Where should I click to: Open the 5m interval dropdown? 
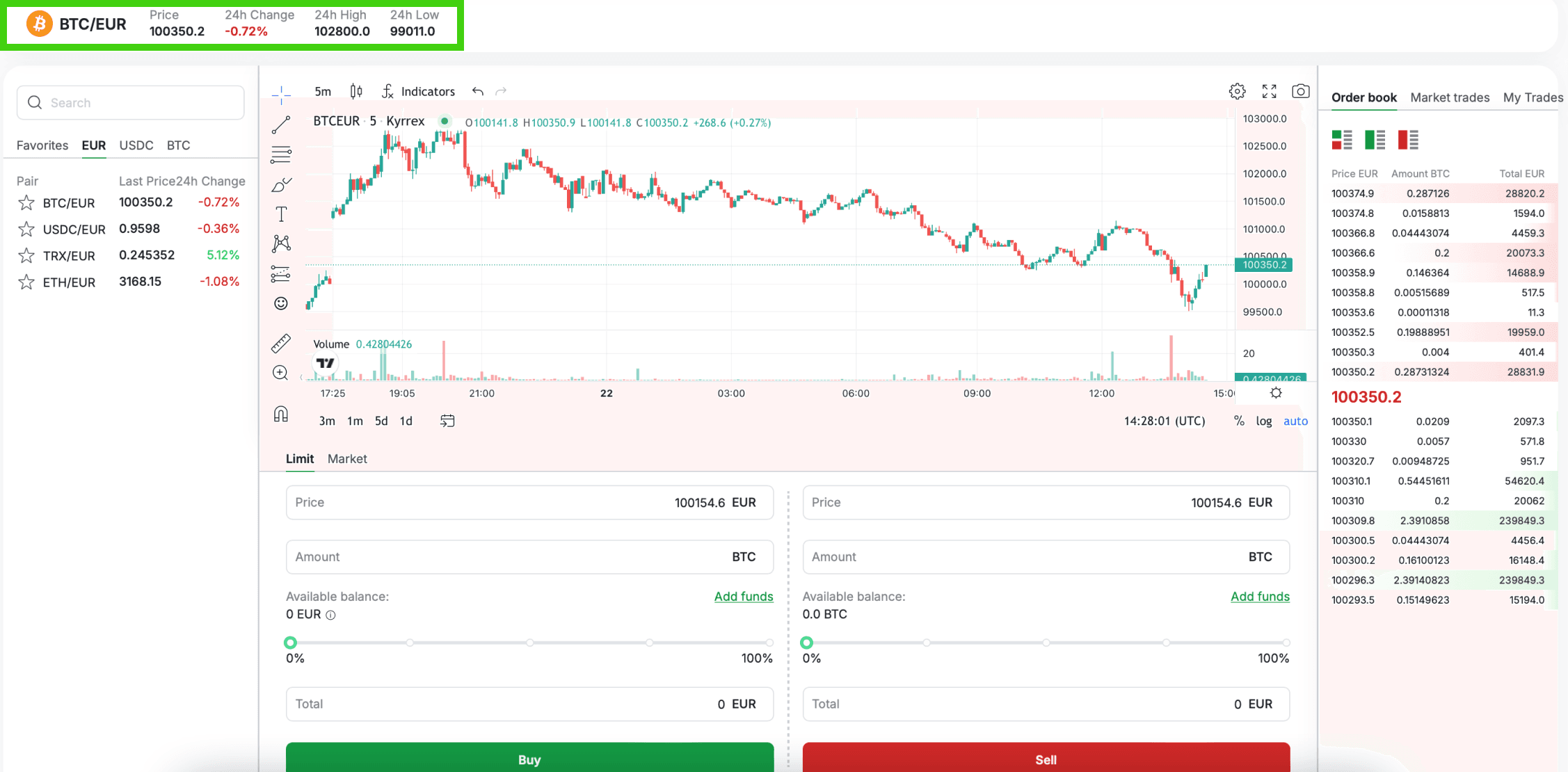coord(323,91)
